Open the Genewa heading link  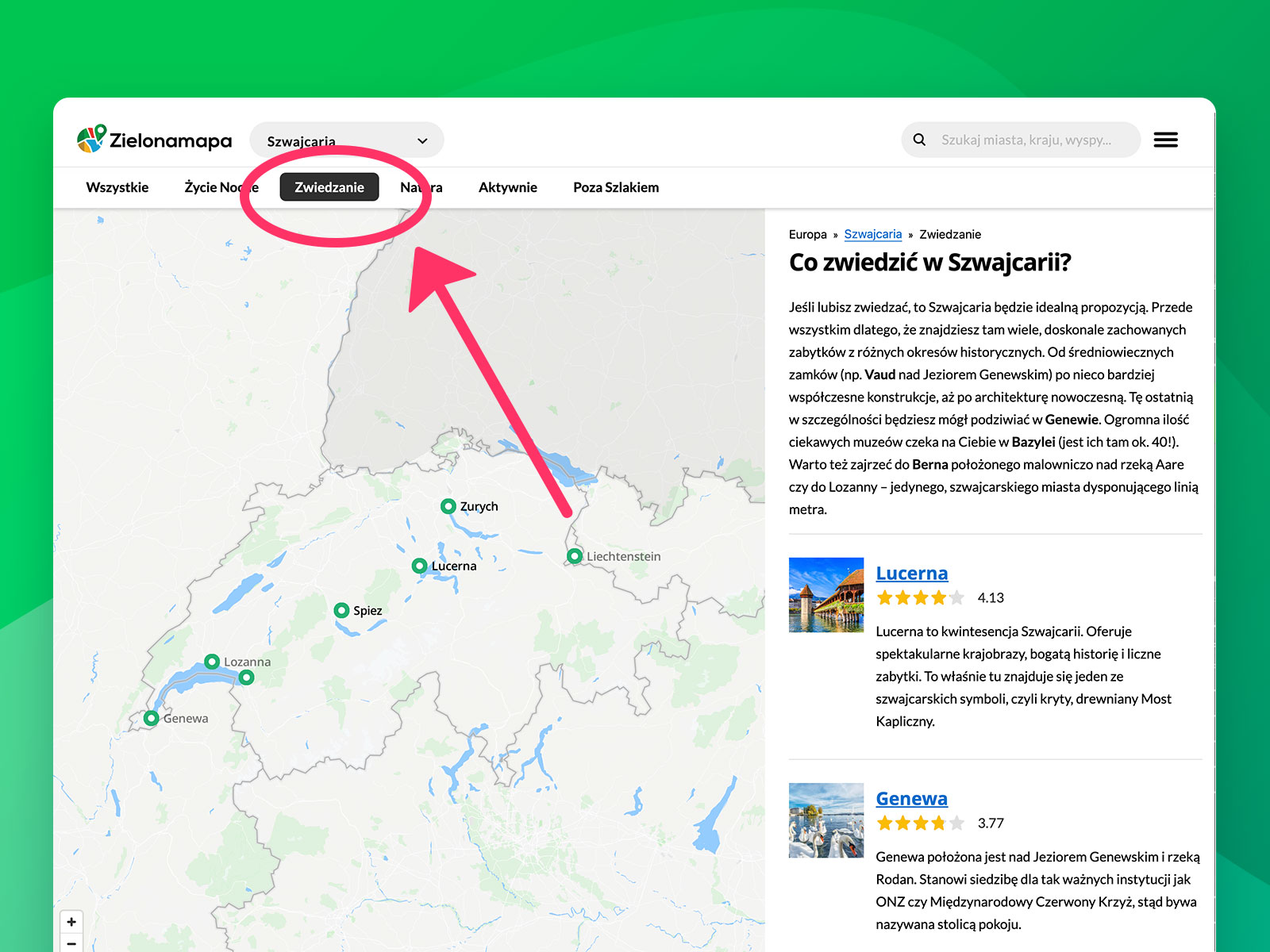pos(911,798)
